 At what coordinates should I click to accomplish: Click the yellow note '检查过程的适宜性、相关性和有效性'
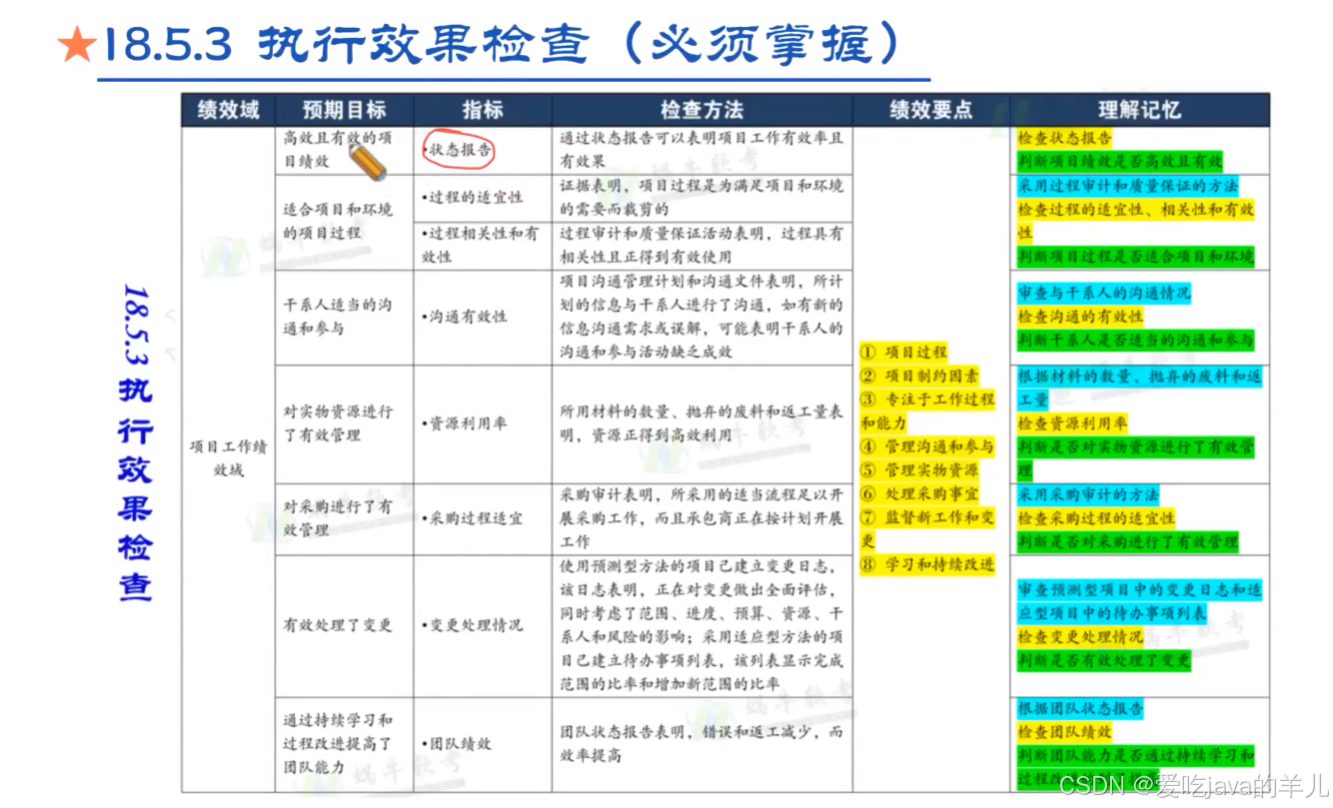[1135, 221]
